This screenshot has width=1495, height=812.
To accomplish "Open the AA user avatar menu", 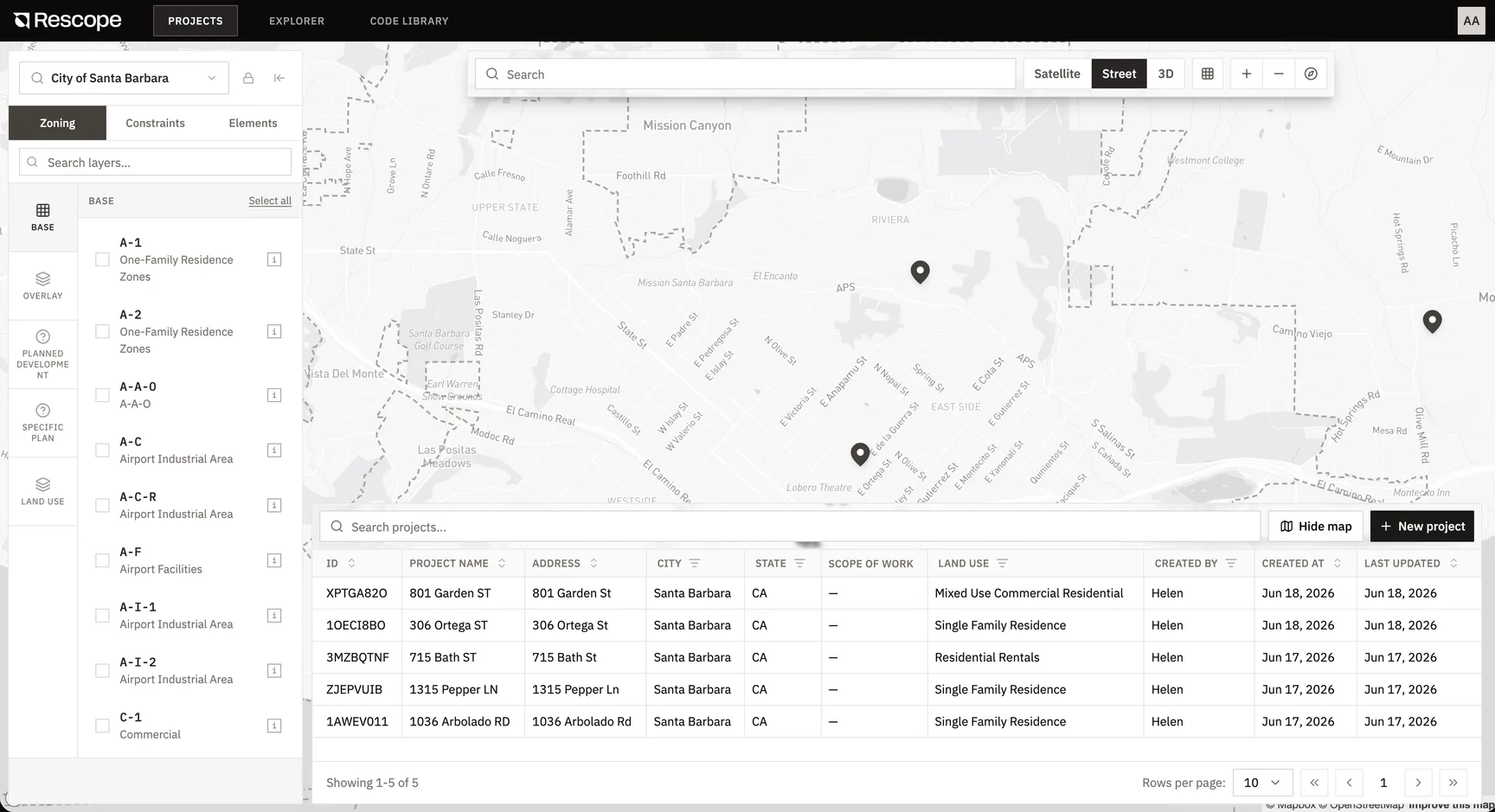I will pos(1471,21).
